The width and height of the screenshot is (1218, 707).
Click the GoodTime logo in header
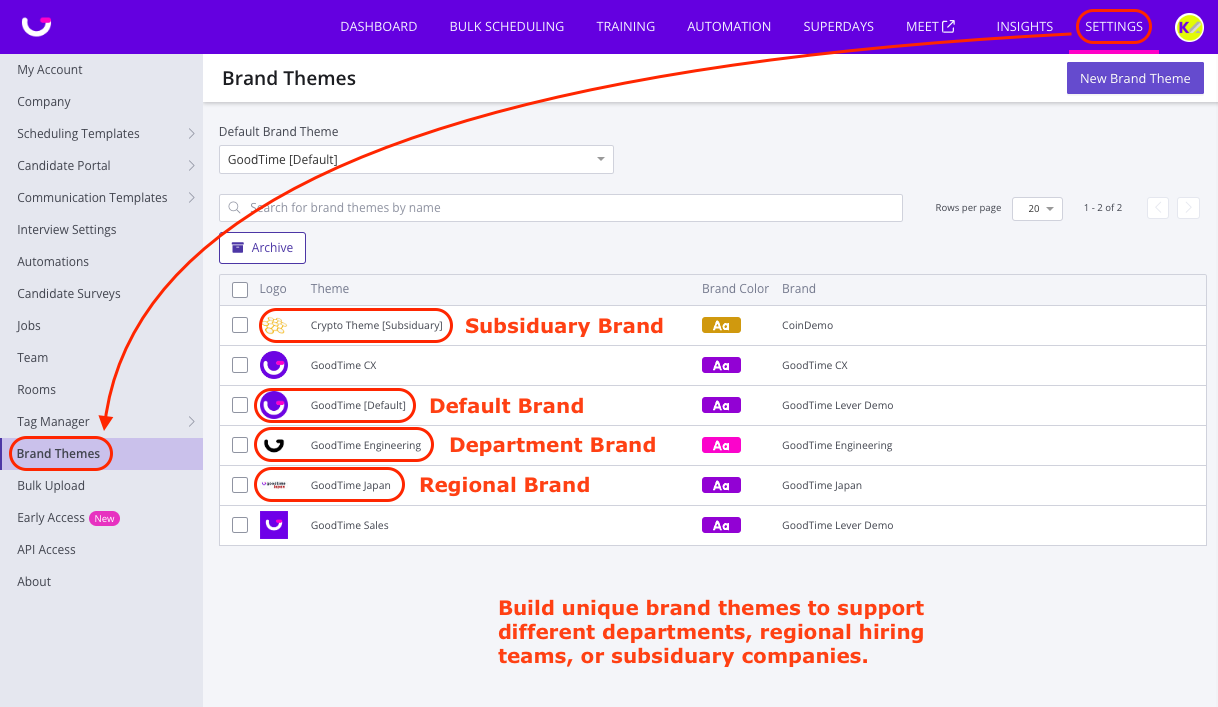pos(37,26)
